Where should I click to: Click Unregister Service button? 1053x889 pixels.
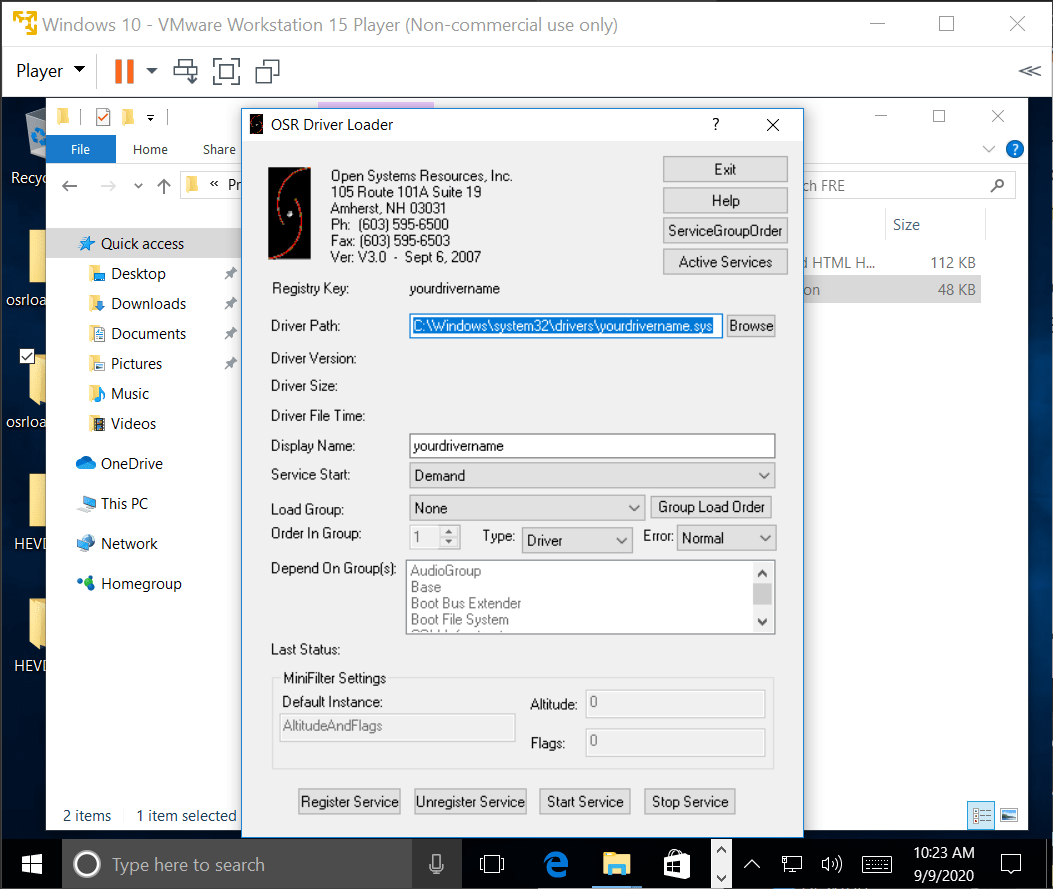[x=470, y=802]
